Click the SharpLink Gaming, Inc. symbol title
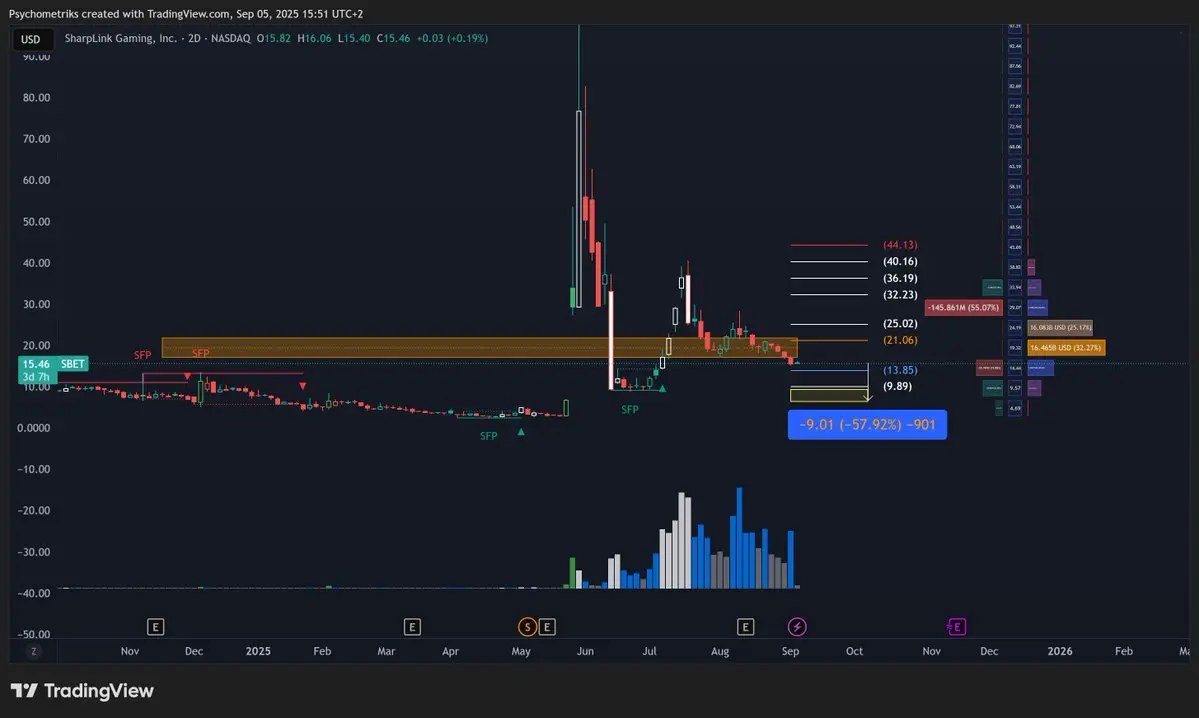 (x=120, y=38)
